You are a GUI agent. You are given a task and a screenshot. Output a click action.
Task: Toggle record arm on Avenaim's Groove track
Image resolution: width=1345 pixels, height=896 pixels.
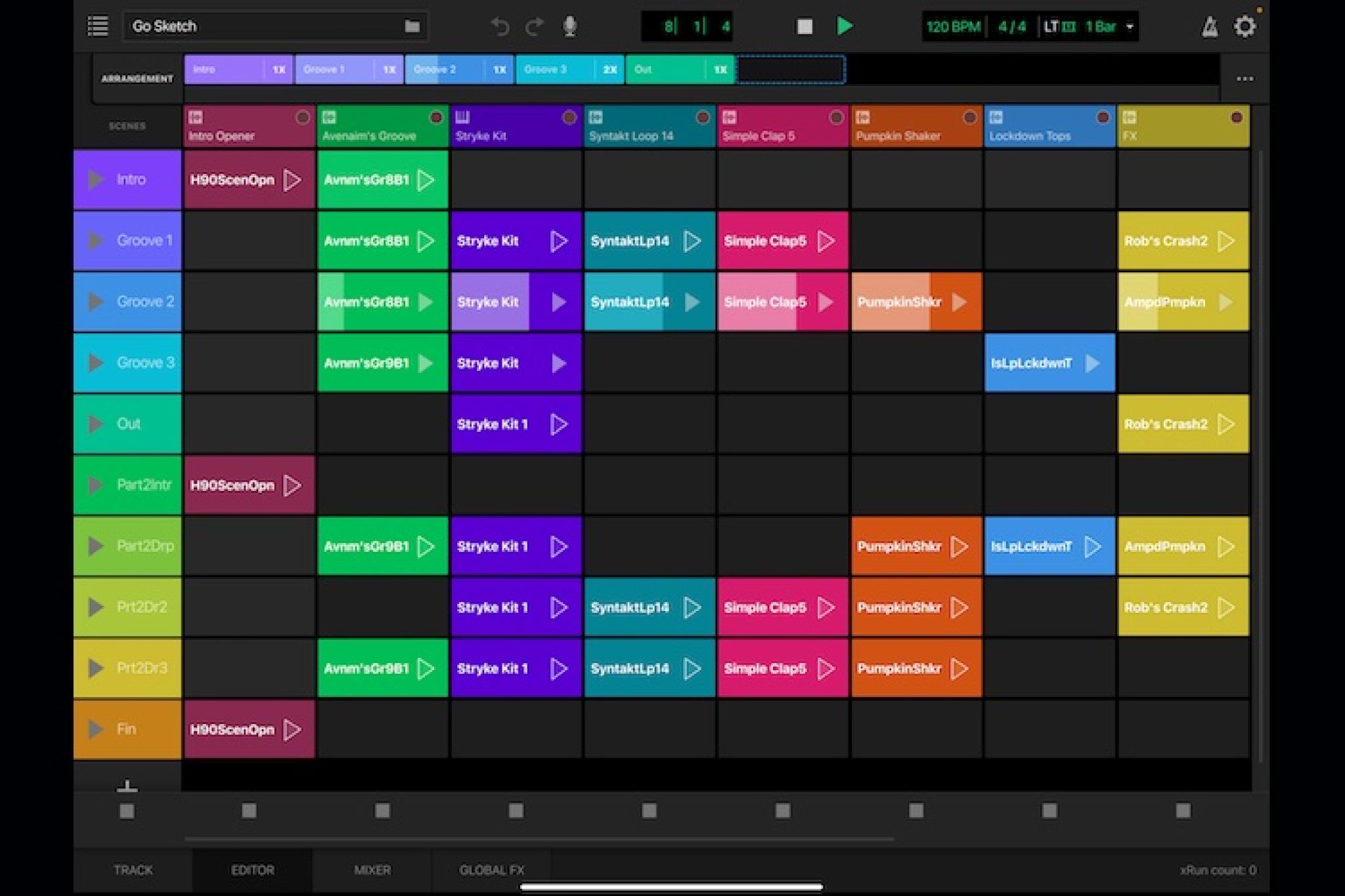(437, 119)
